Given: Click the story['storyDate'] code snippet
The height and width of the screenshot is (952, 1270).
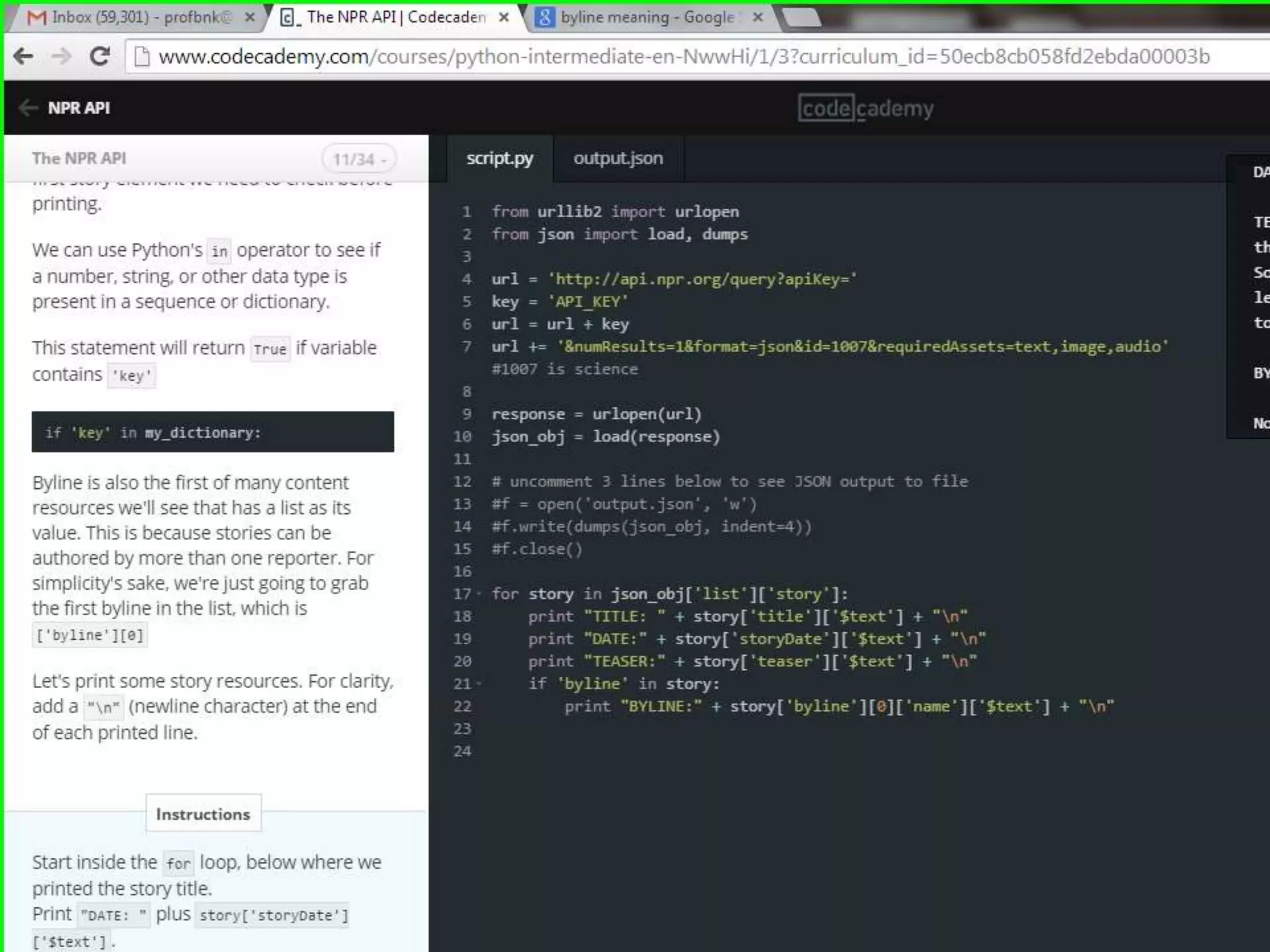Looking at the screenshot, I should [x=272, y=915].
